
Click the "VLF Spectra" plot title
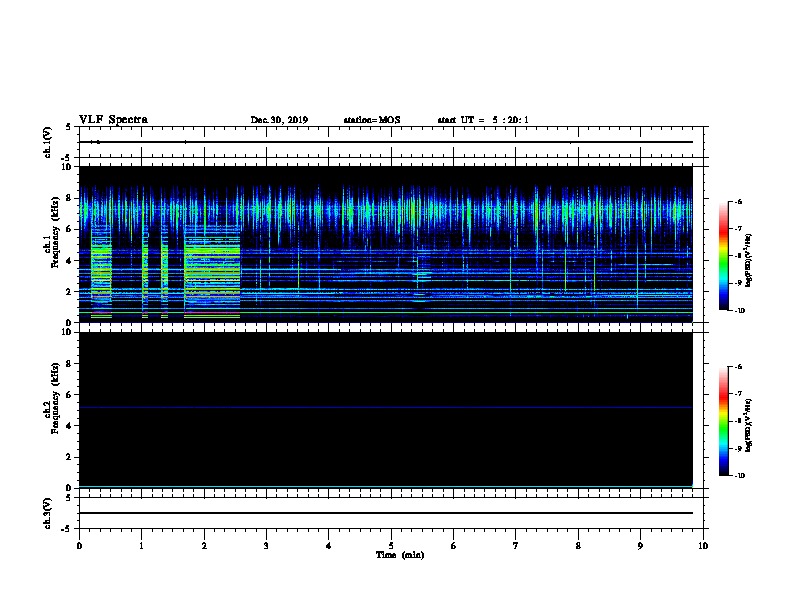(x=113, y=120)
